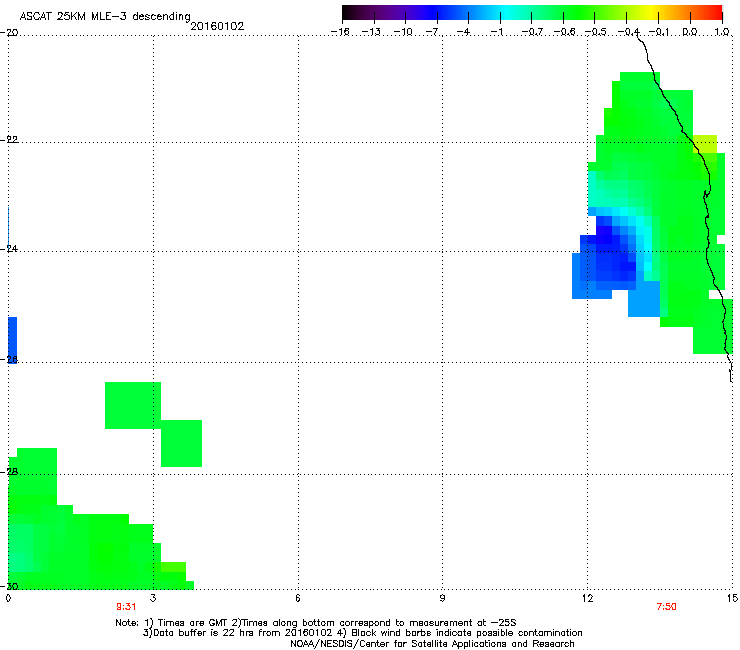This screenshot has height=650, width=740.
Task: Click the title 'ASCAT 25KM MLE-3 descending'
Action: click(105, 17)
